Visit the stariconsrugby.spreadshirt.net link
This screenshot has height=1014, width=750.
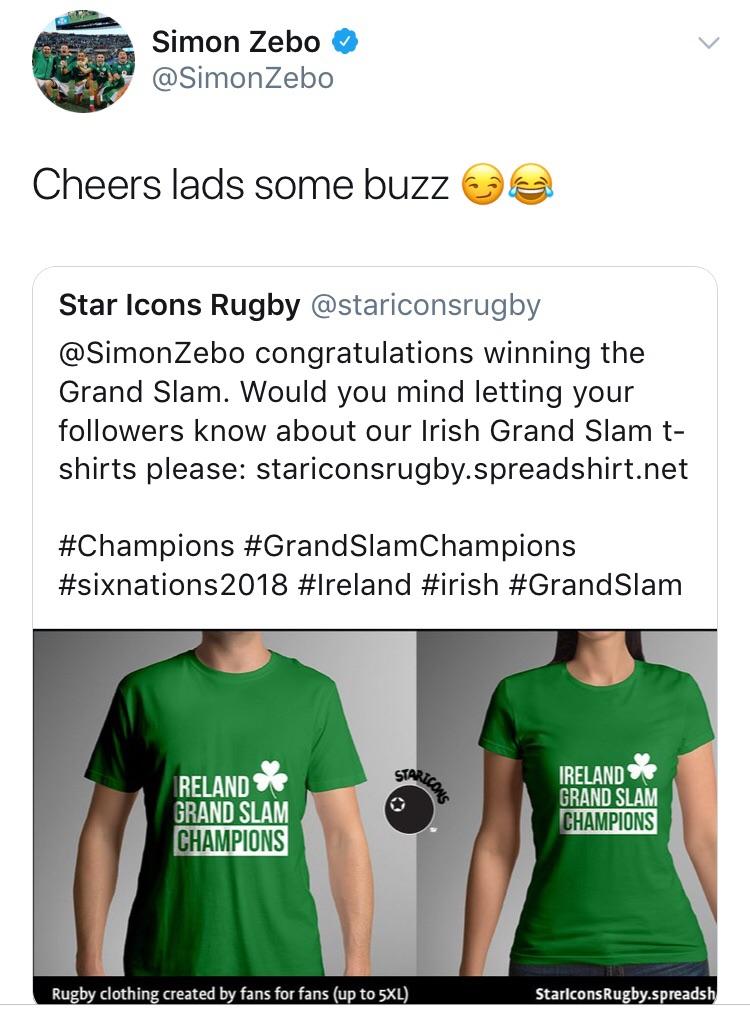coord(472,469)
